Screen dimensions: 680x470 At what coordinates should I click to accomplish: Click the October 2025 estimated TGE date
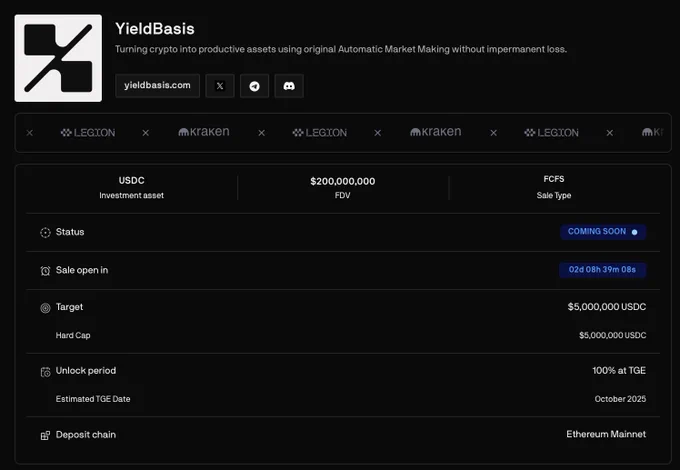[620, 399]
